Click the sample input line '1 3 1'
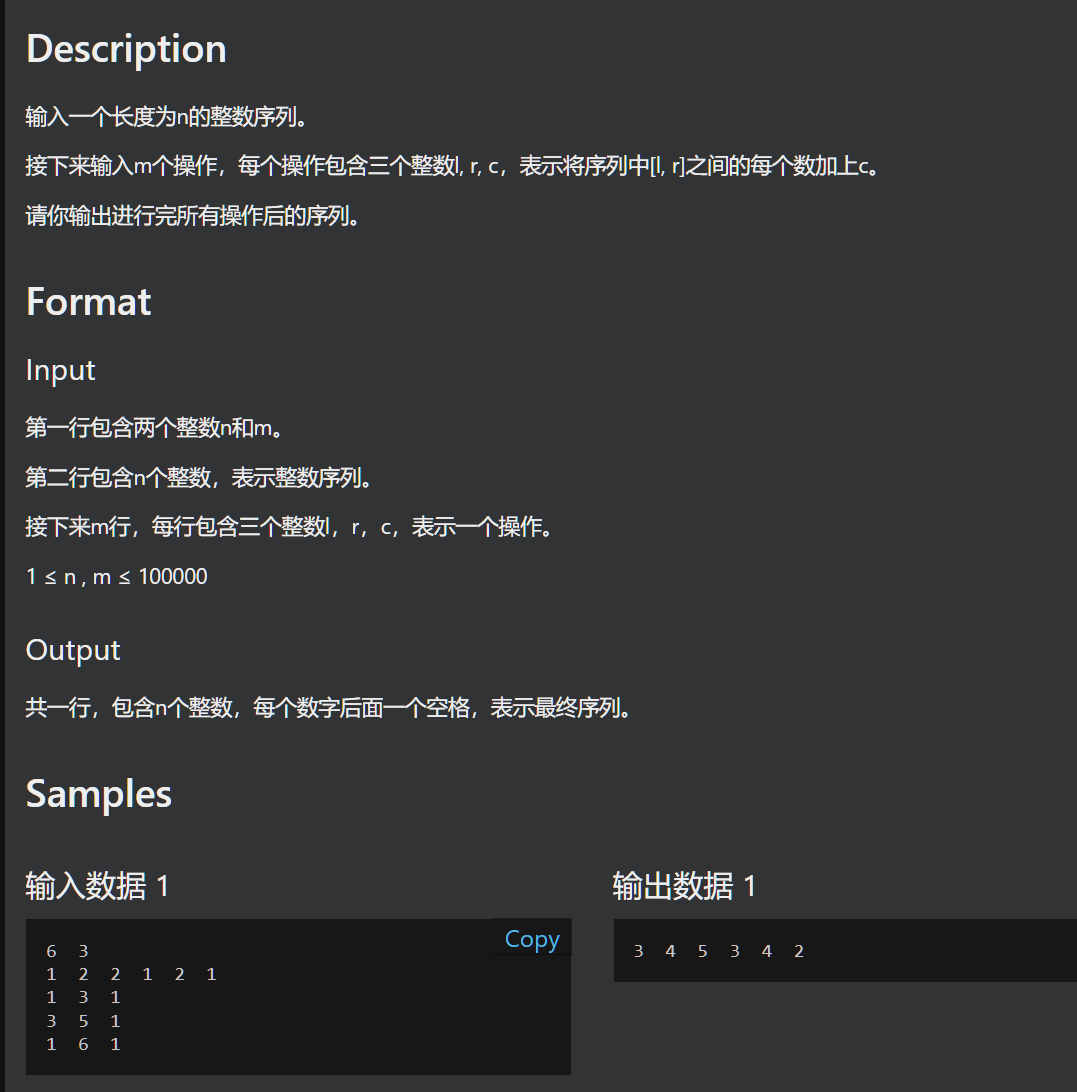This screenshot has height=1092, width=1077. coord(84,997)
